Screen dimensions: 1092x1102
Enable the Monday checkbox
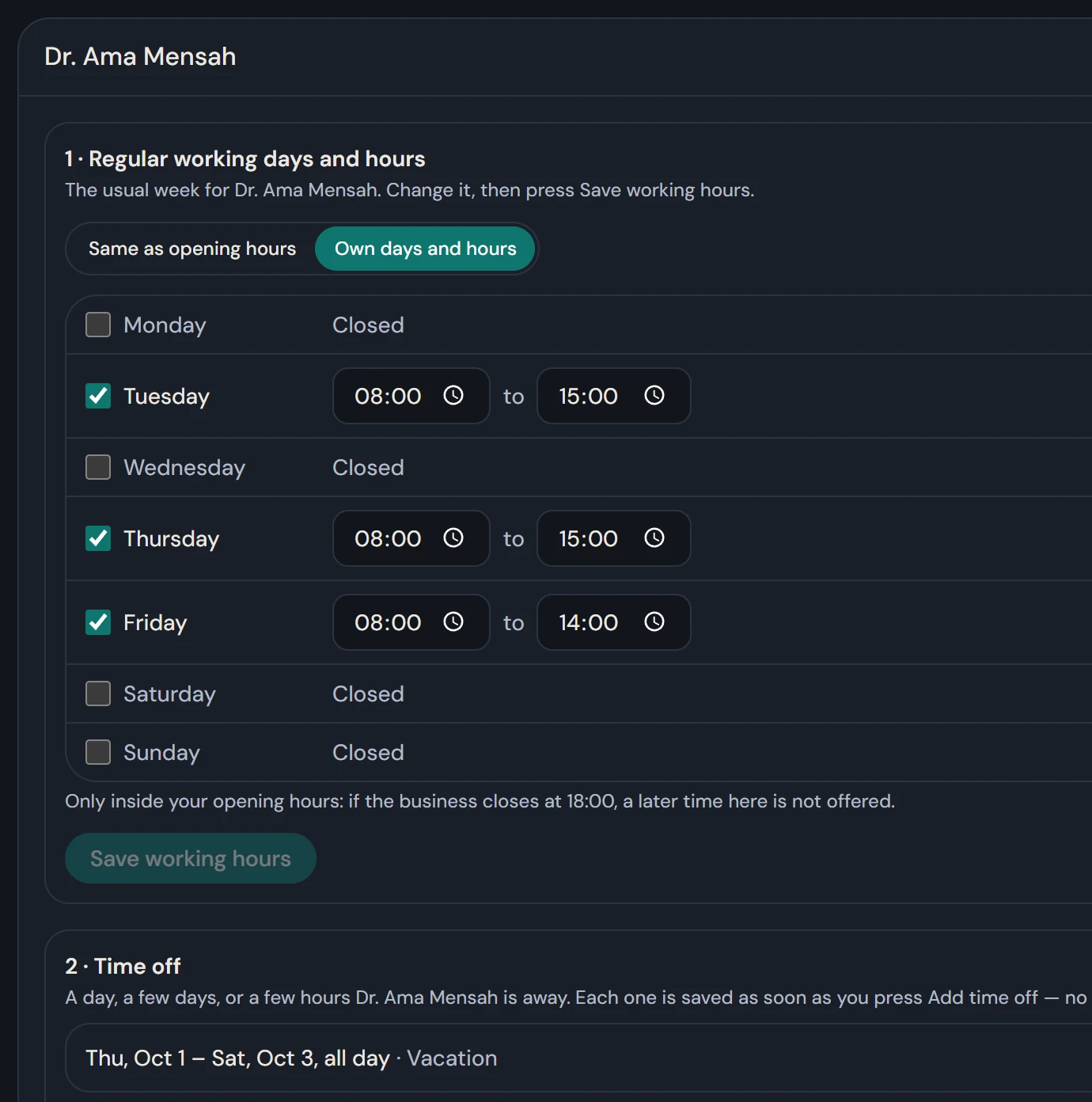tap(98, 325)
